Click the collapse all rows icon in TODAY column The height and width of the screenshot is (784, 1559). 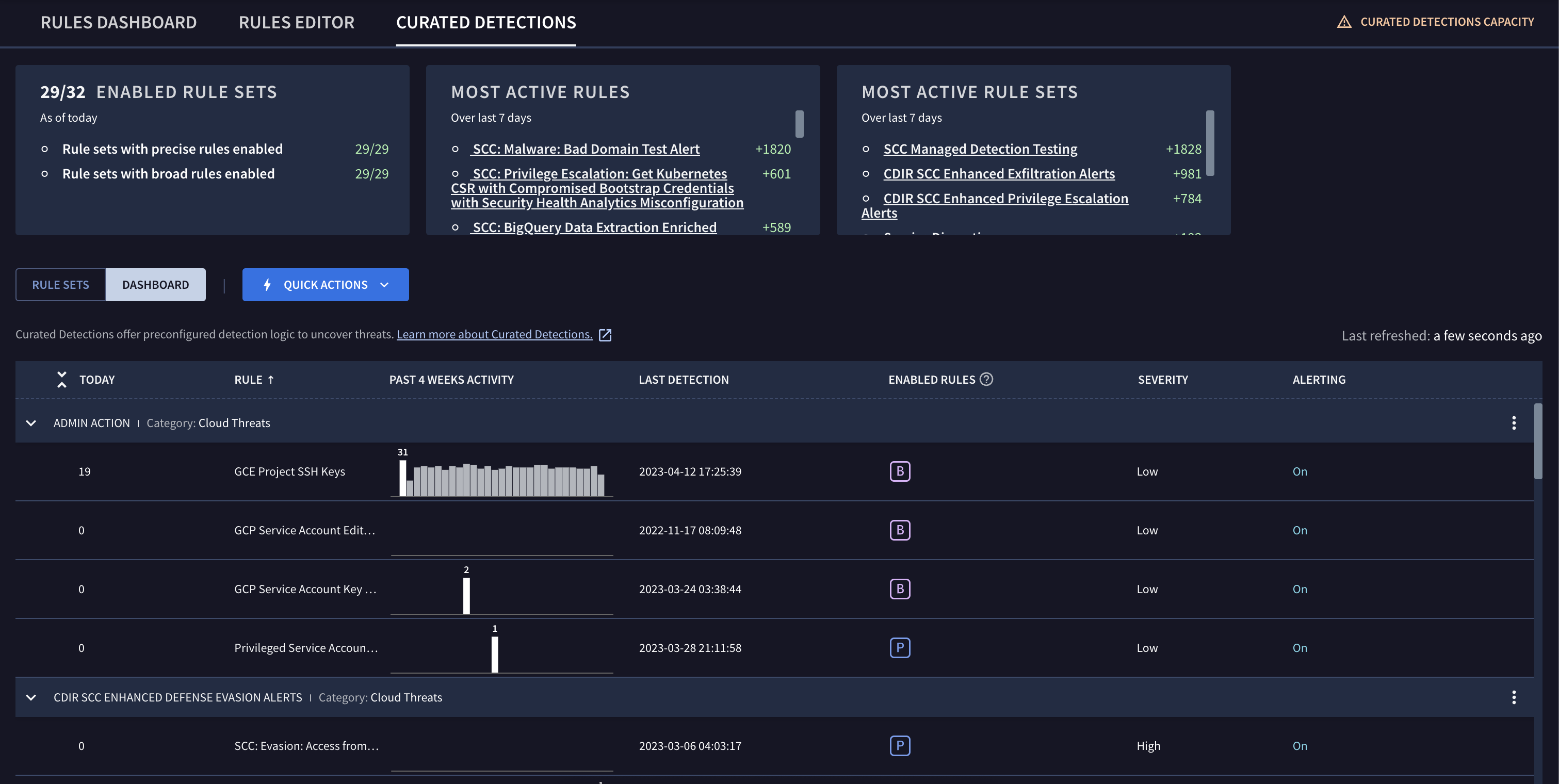click(60, 379)
